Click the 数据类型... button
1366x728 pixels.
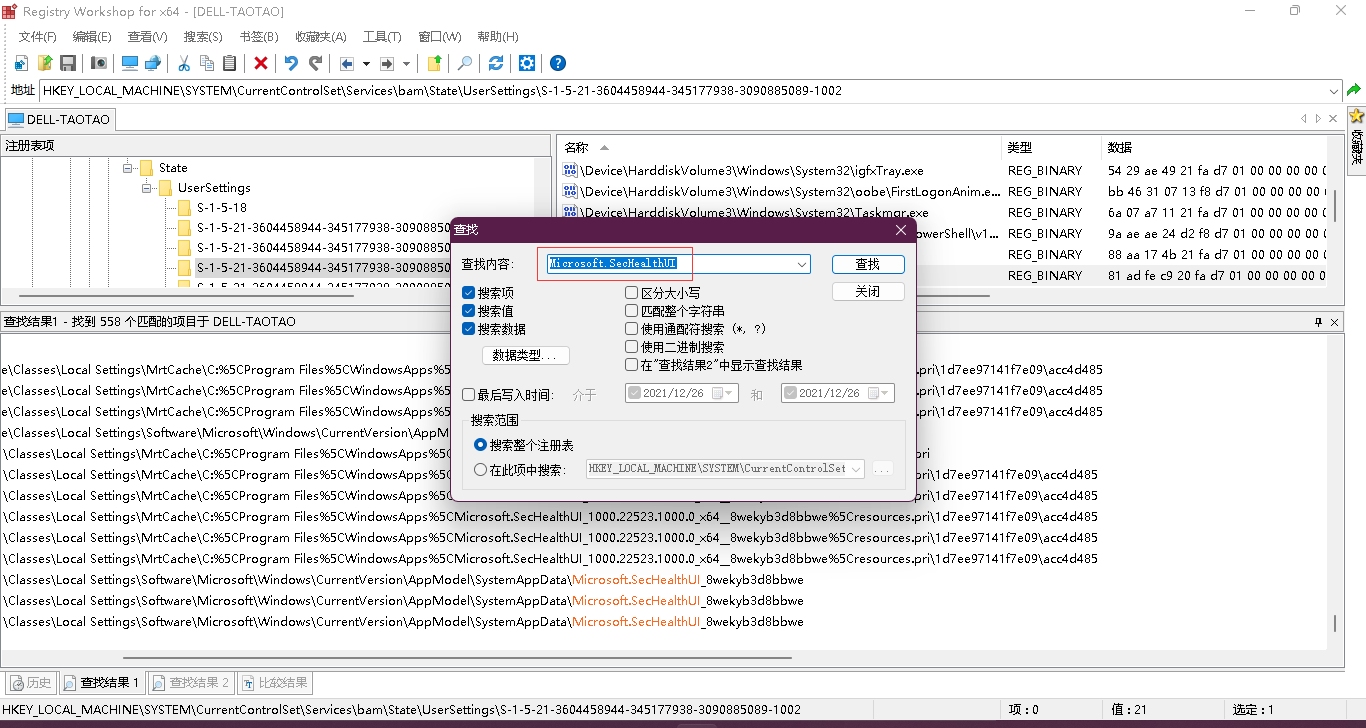click(525, 356)
